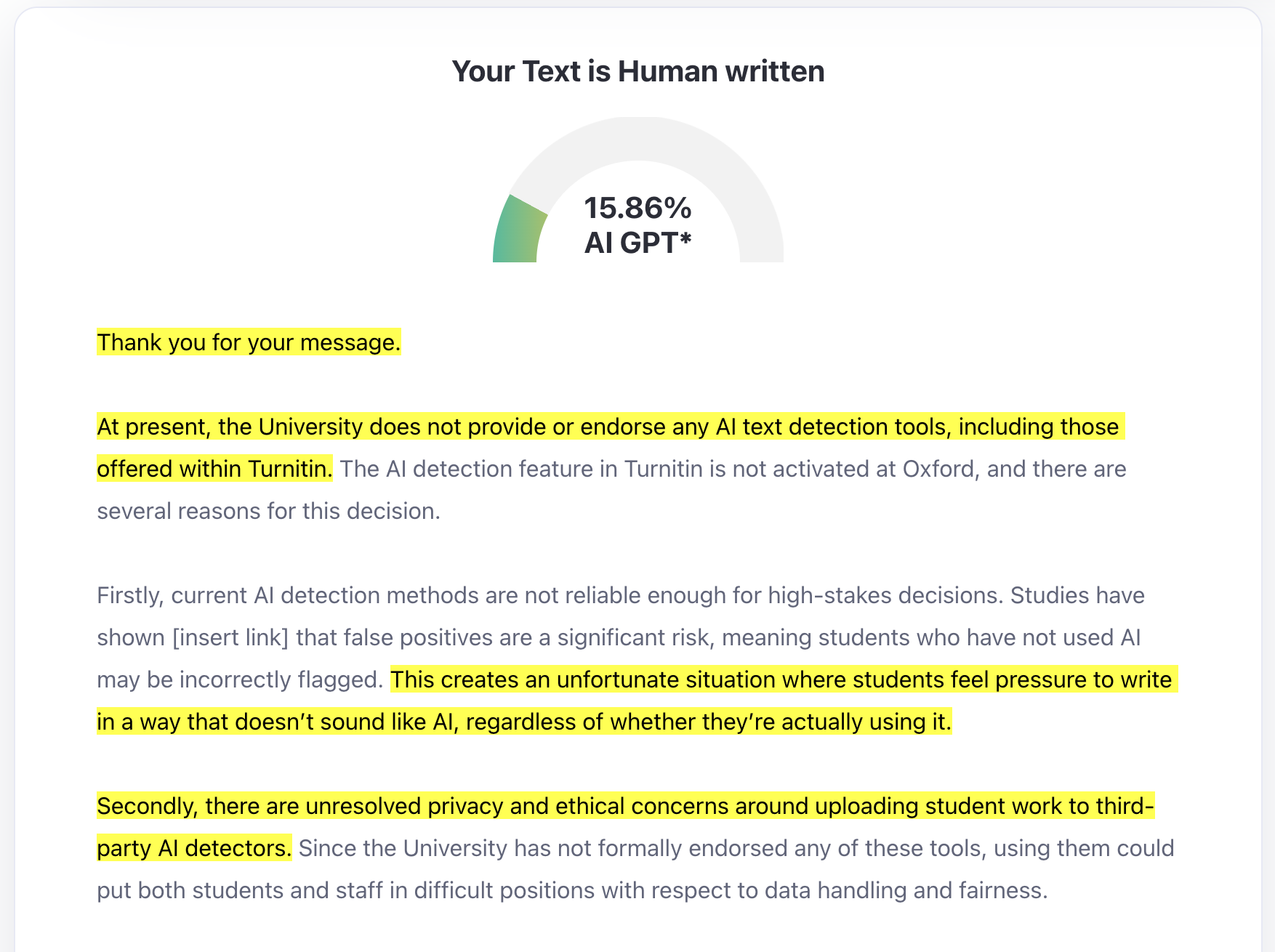Image resolution: width=1275 pixels, height=952 pixels.
Task: Click highlighted line starting "At present, the University"
Action: [611, 427]
